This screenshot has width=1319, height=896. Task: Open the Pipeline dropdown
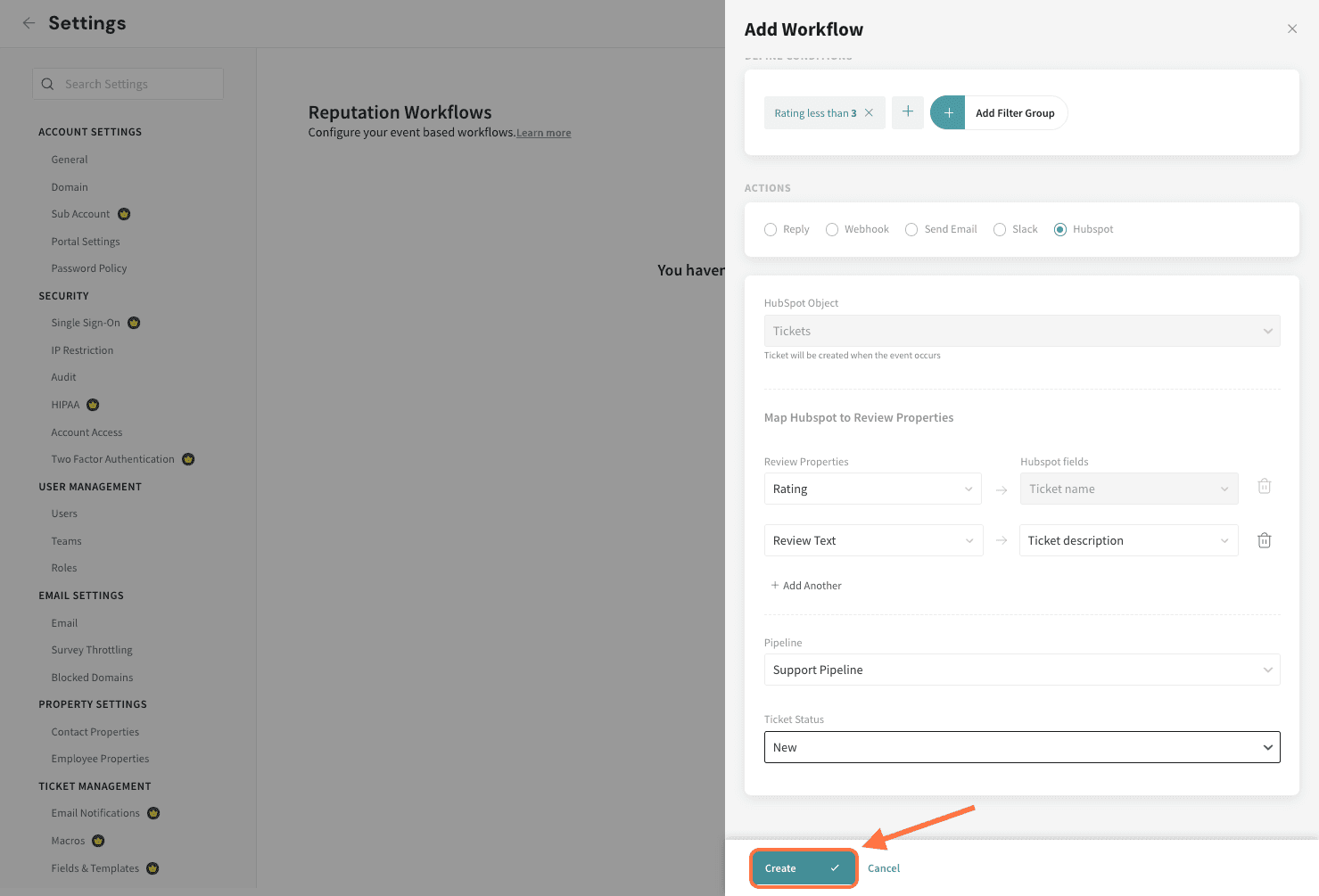pos(1021,670)
